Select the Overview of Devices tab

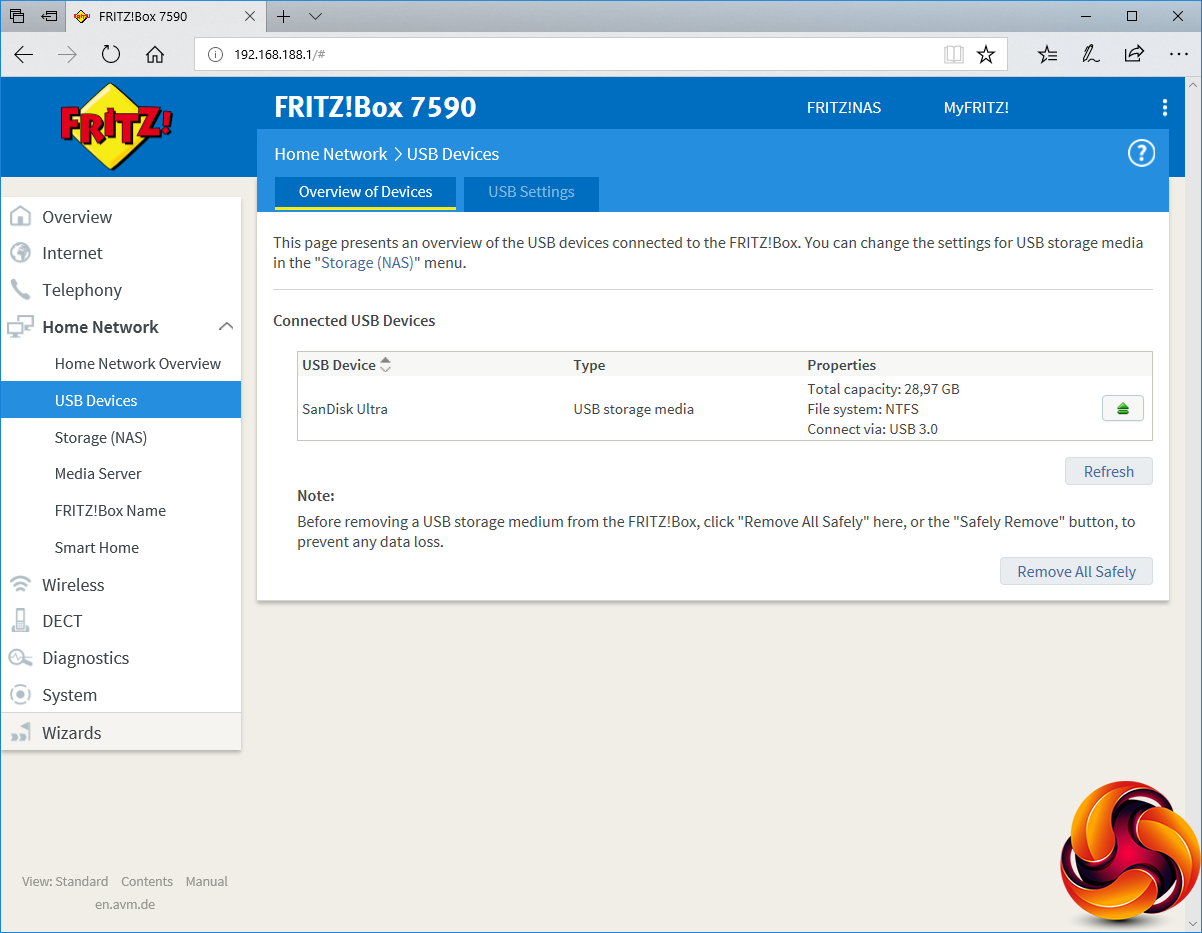click(x=365, y=192)
